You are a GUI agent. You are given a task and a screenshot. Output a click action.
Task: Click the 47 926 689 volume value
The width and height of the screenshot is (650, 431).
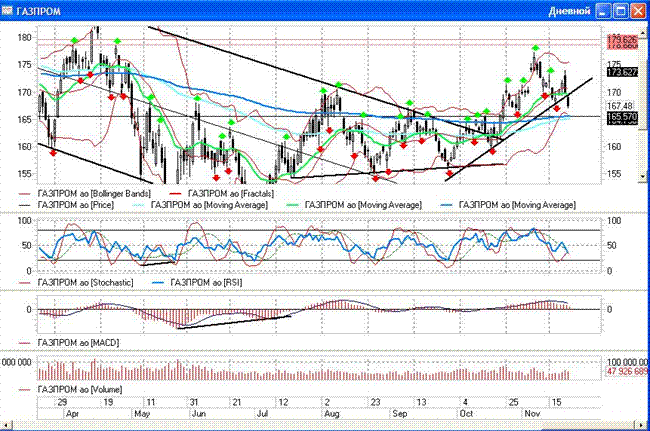coord(628,371)
